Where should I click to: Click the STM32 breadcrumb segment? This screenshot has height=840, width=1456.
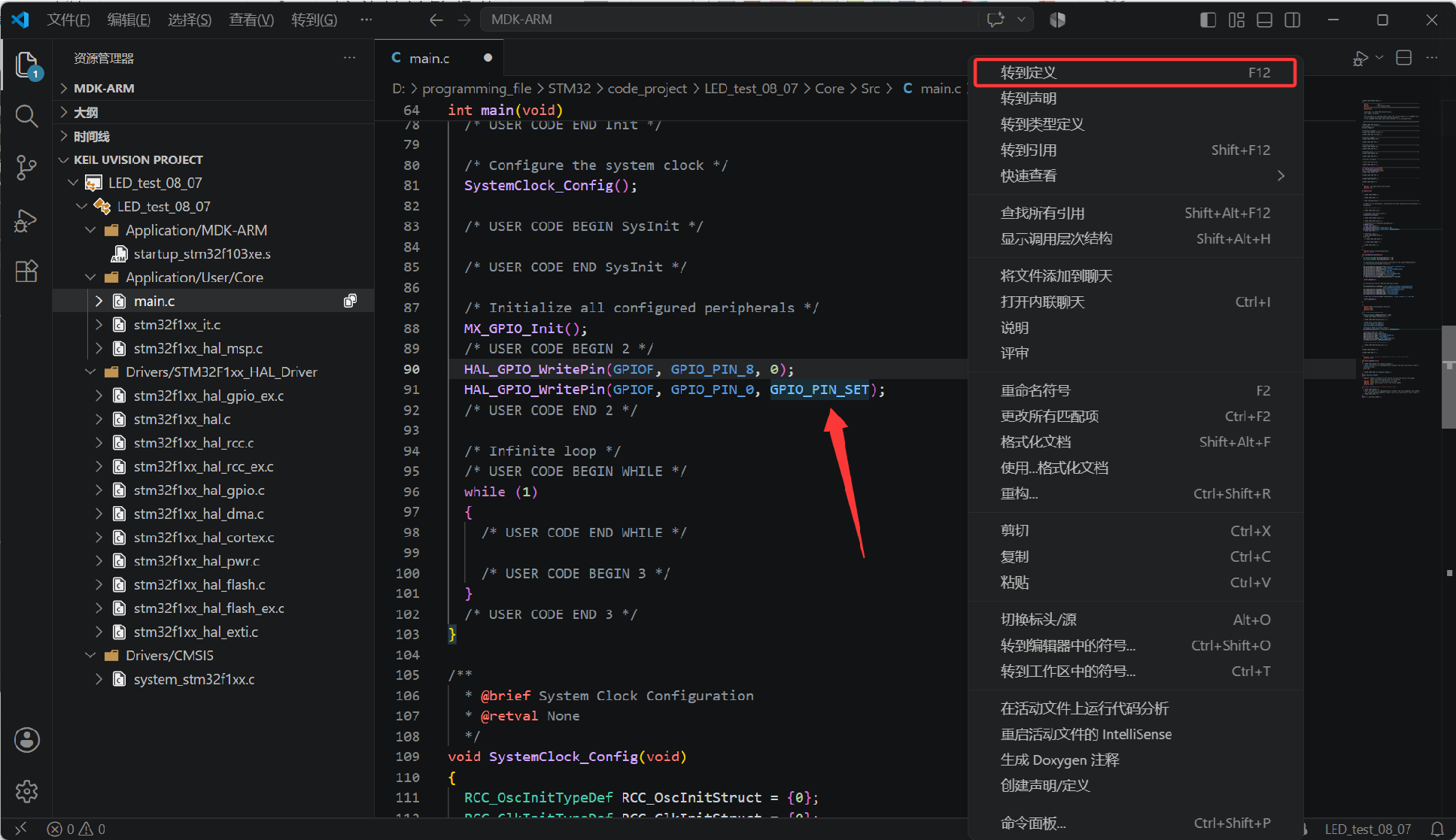point(570,89)
